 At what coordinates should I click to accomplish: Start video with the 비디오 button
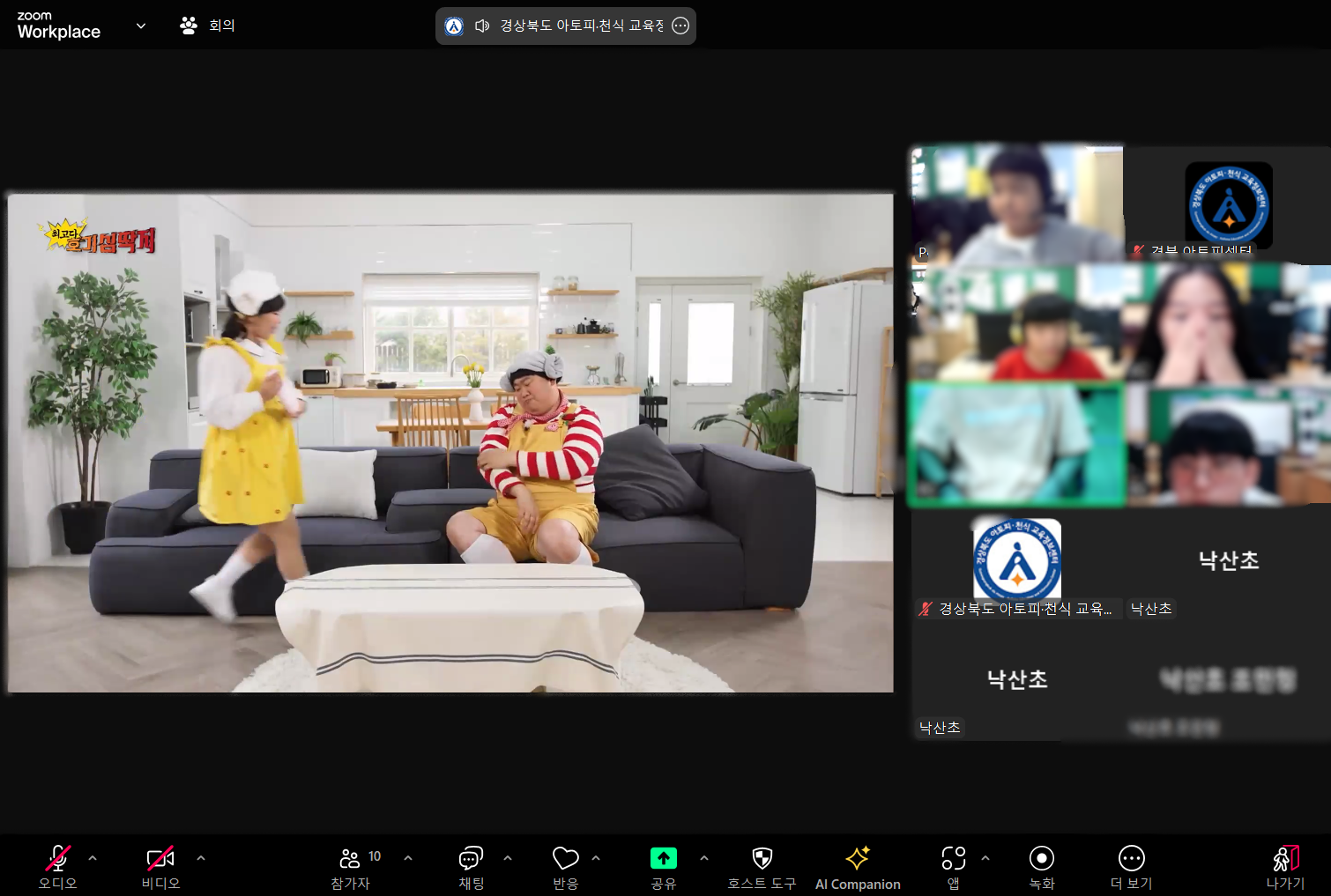tap(160, 867)
